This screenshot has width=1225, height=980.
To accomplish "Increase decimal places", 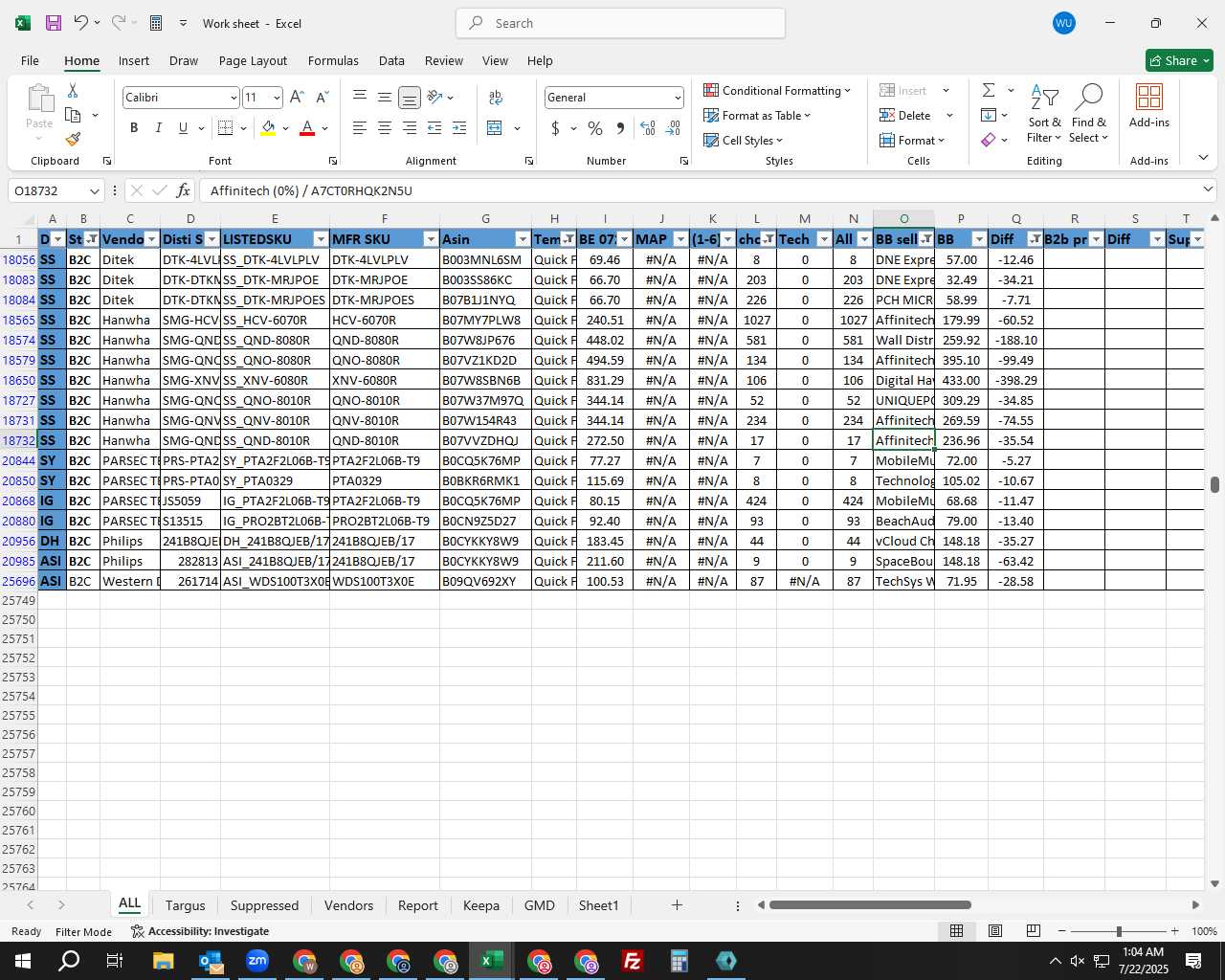I will [x=648, y=128].
